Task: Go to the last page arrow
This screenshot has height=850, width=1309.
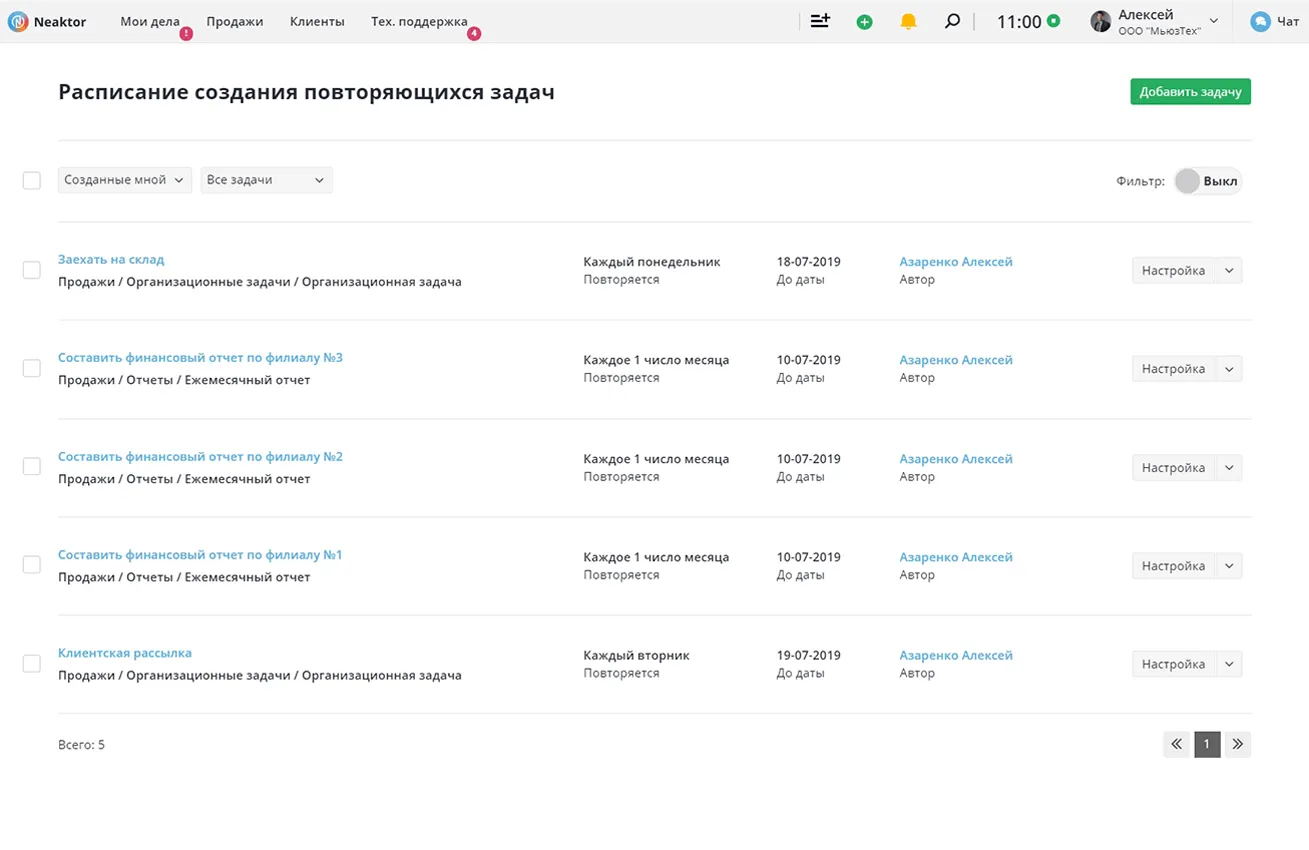Action: (1237, 744)
